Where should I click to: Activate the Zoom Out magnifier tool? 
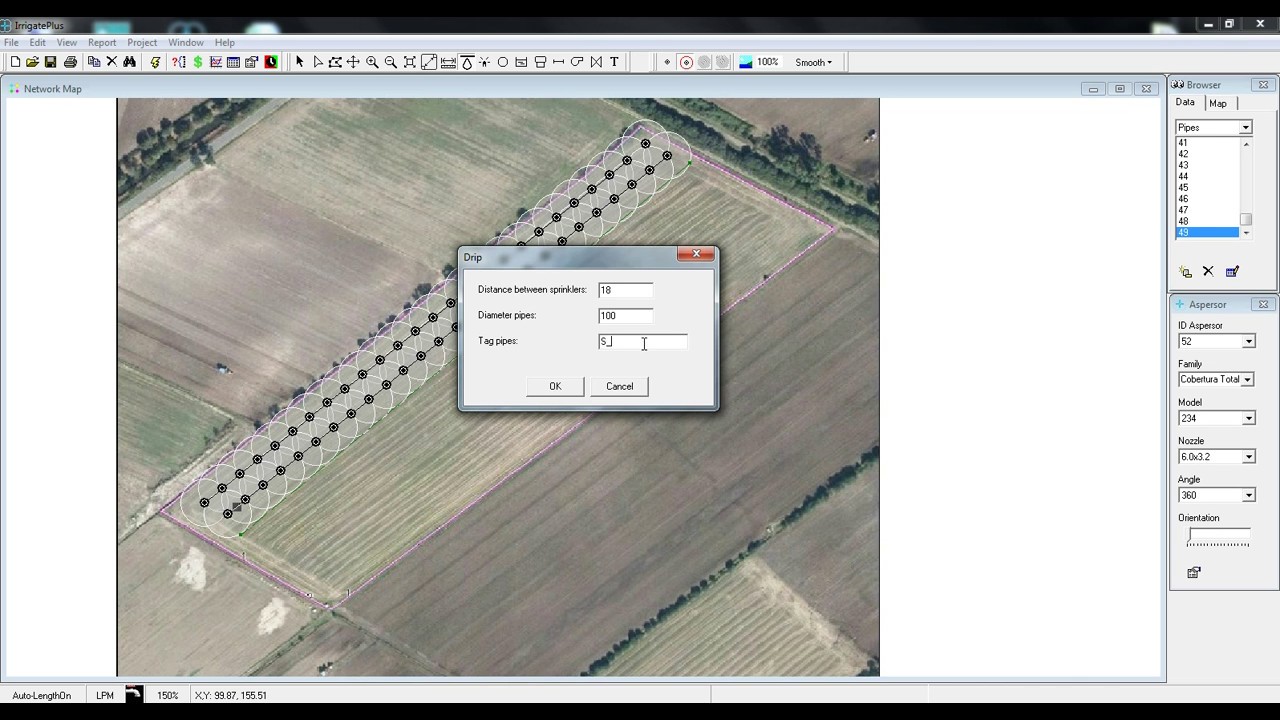click(x=391, y=62)
